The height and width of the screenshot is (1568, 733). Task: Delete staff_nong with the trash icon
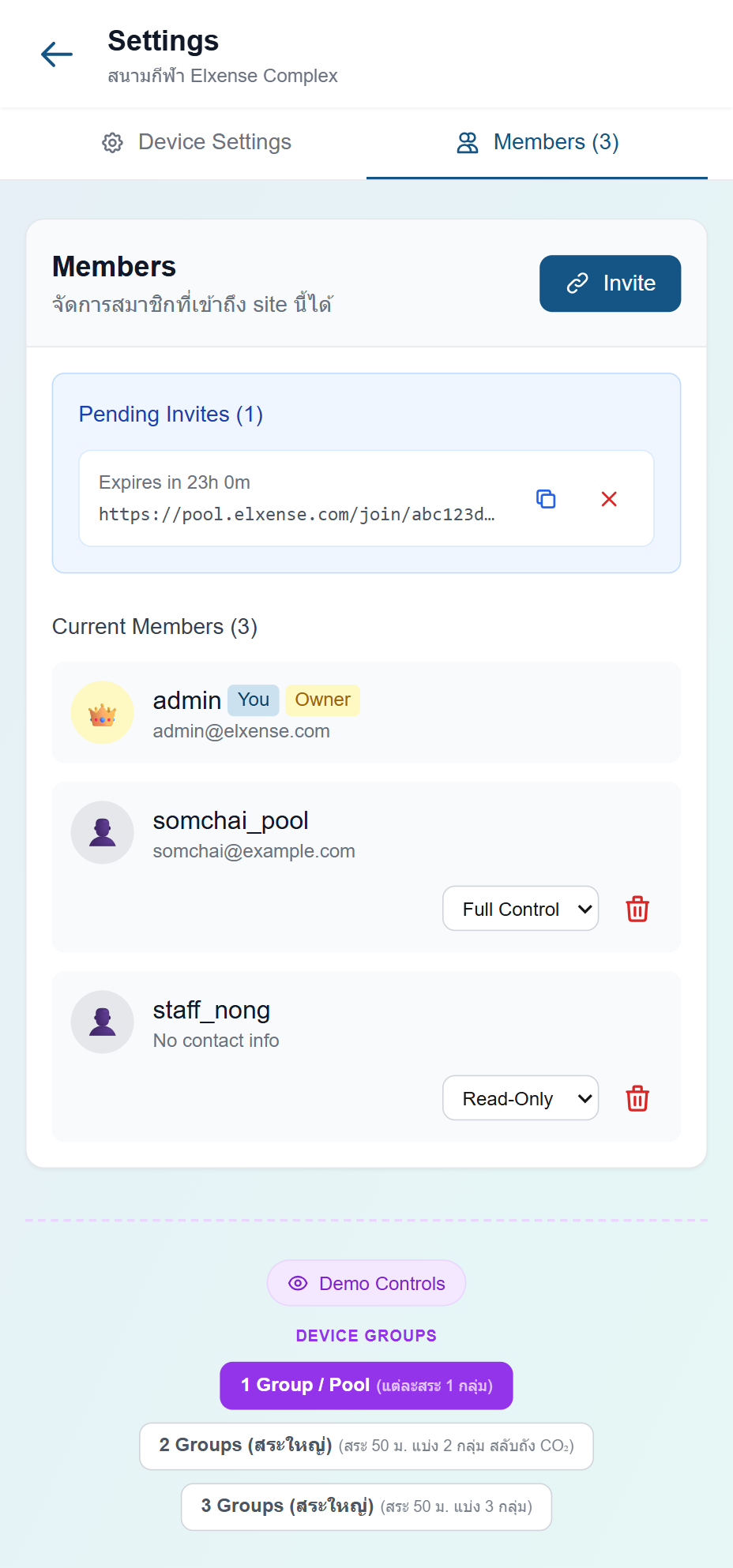pos(637,1098)
